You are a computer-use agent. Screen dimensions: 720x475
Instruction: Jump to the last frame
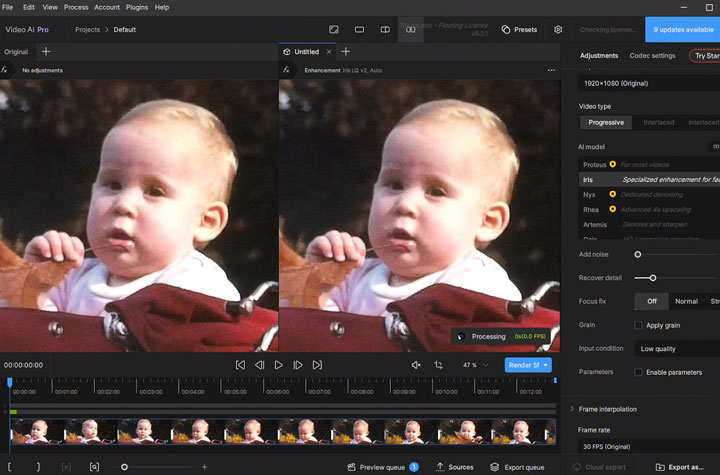(317, 365)
